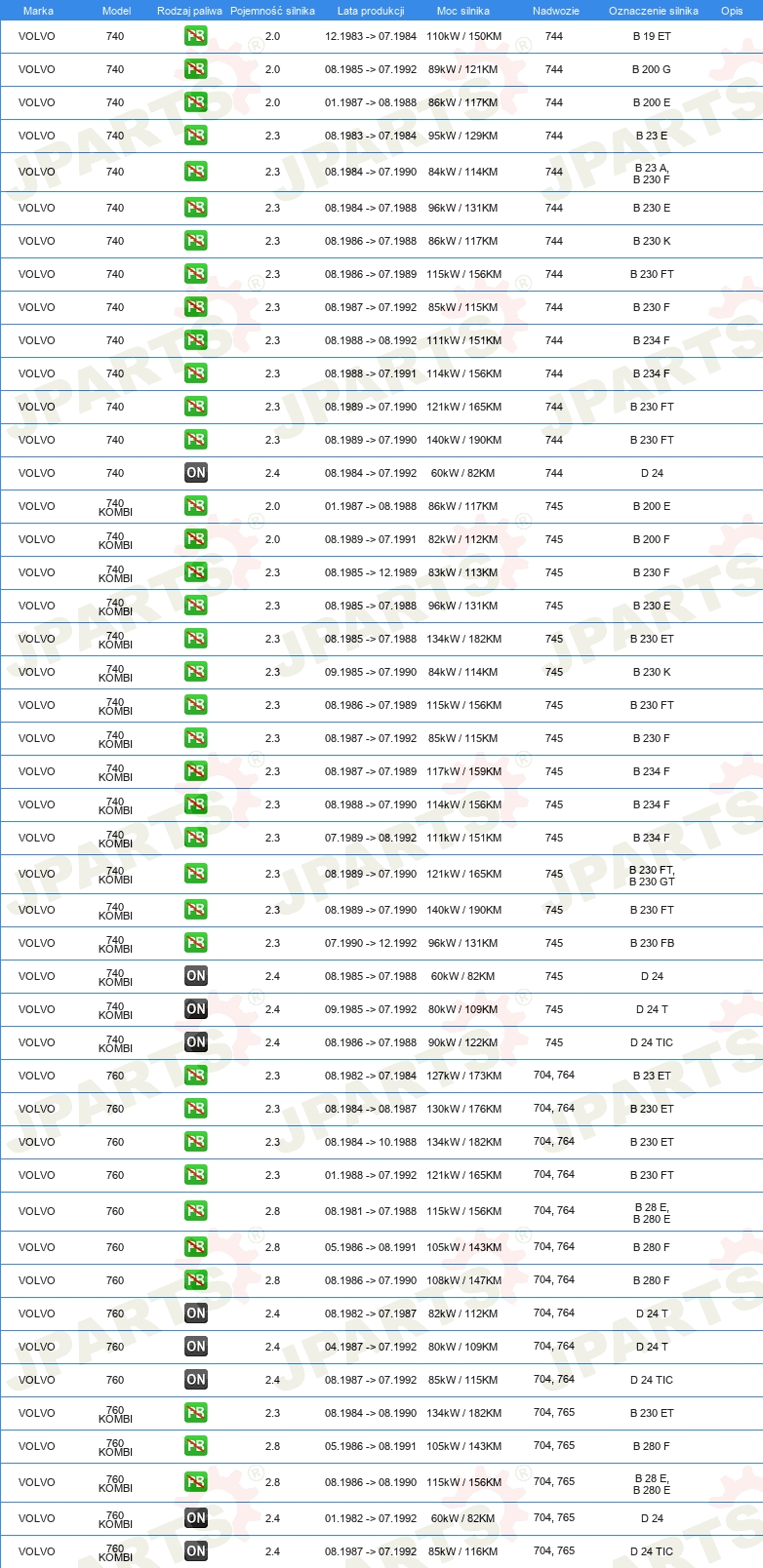Click the diesel ON icon in the 744 body D 24 row
Image resolution: width=763 pixels, height=1568 pixels.
coord(196,473)
